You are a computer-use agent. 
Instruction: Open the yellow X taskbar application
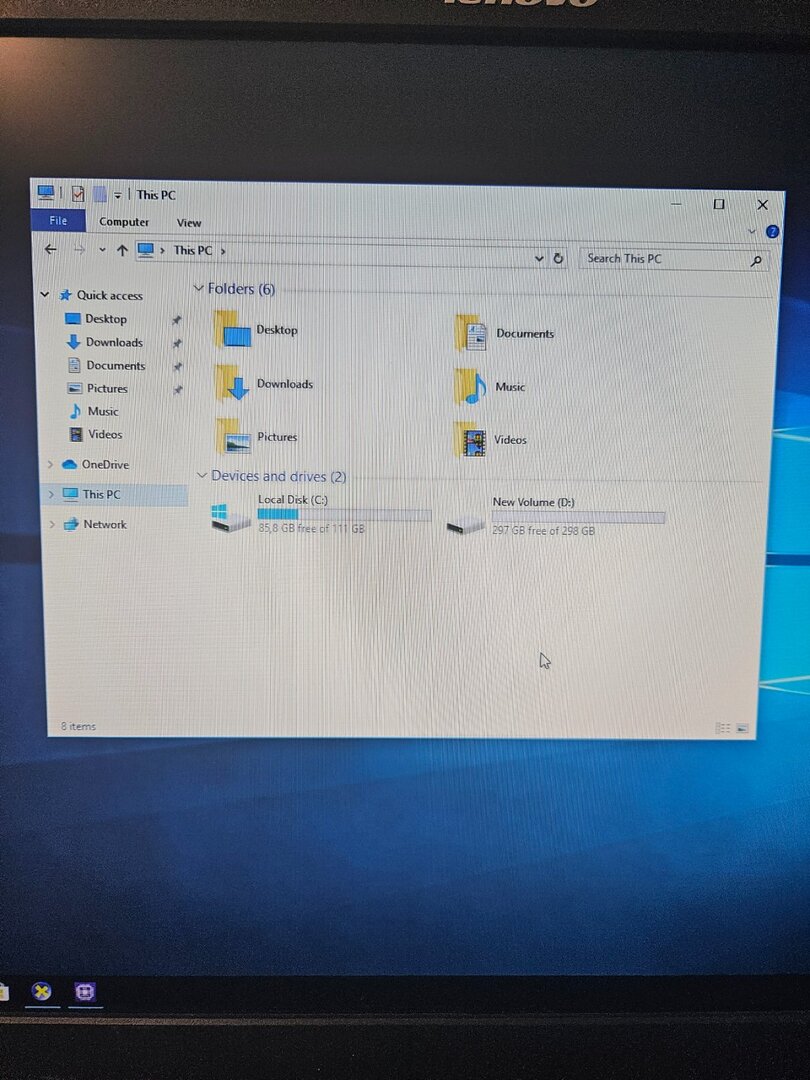pyautogui.click(x=42, y=991)
